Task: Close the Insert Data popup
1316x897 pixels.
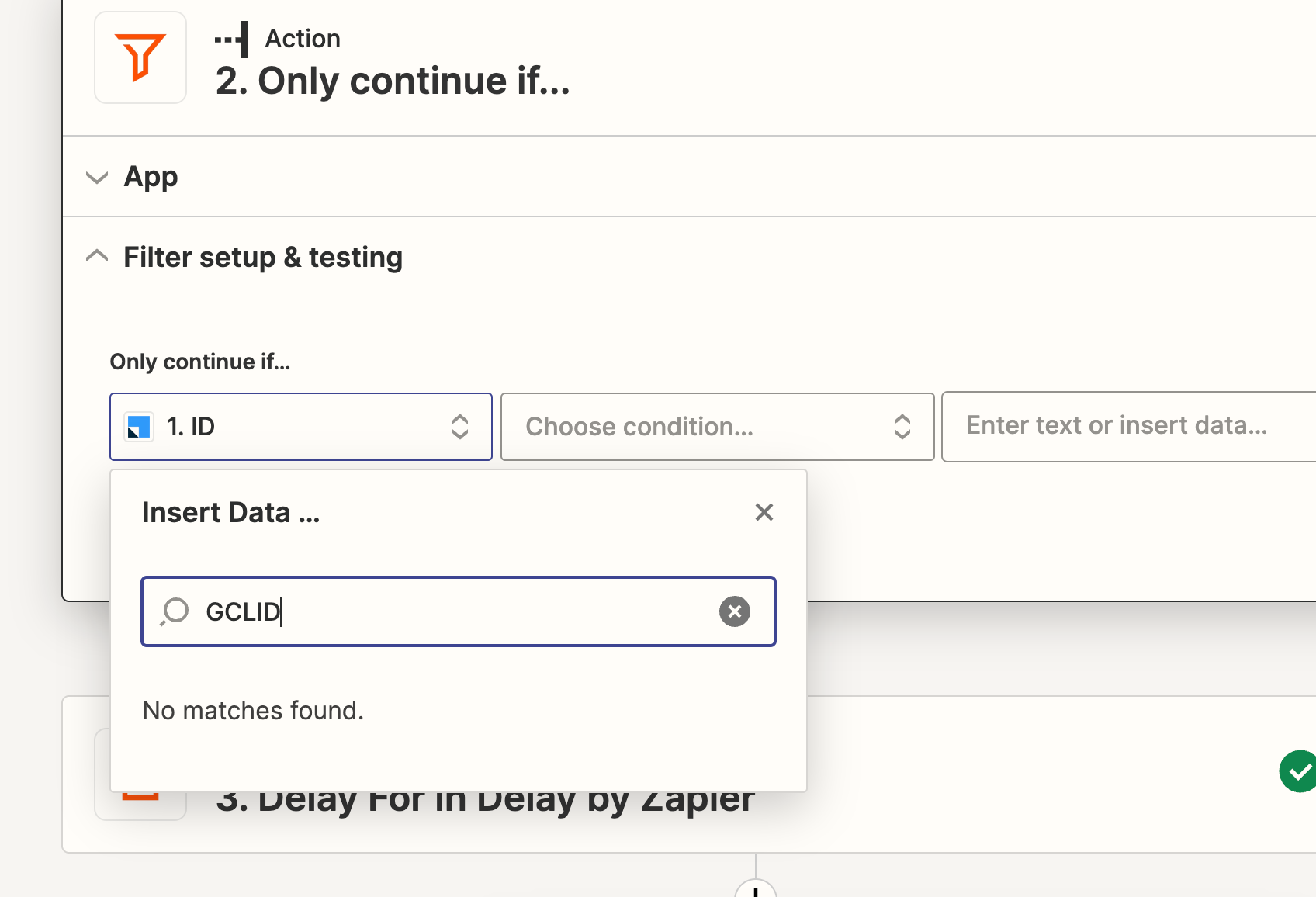Action: pos(764,512)
